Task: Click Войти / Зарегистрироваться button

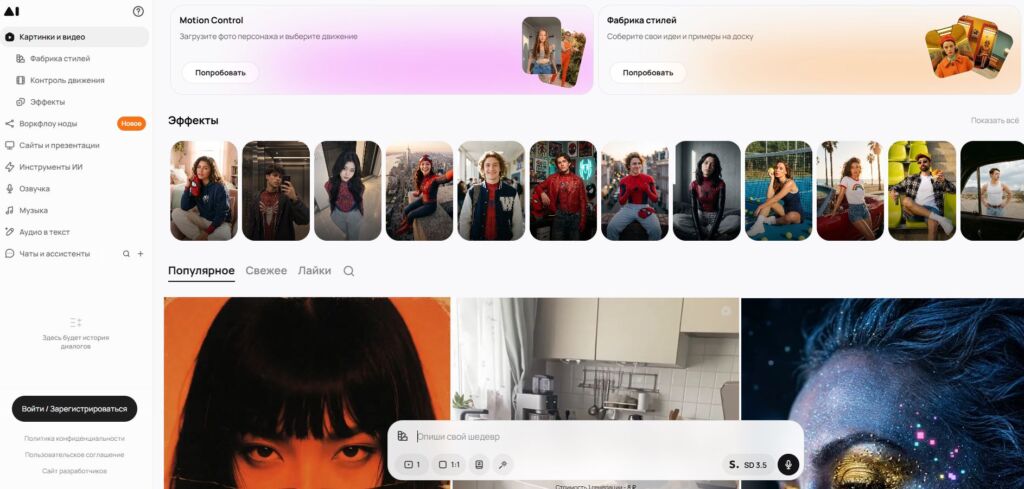Action: pyautogui.click(x=74, y=409)
